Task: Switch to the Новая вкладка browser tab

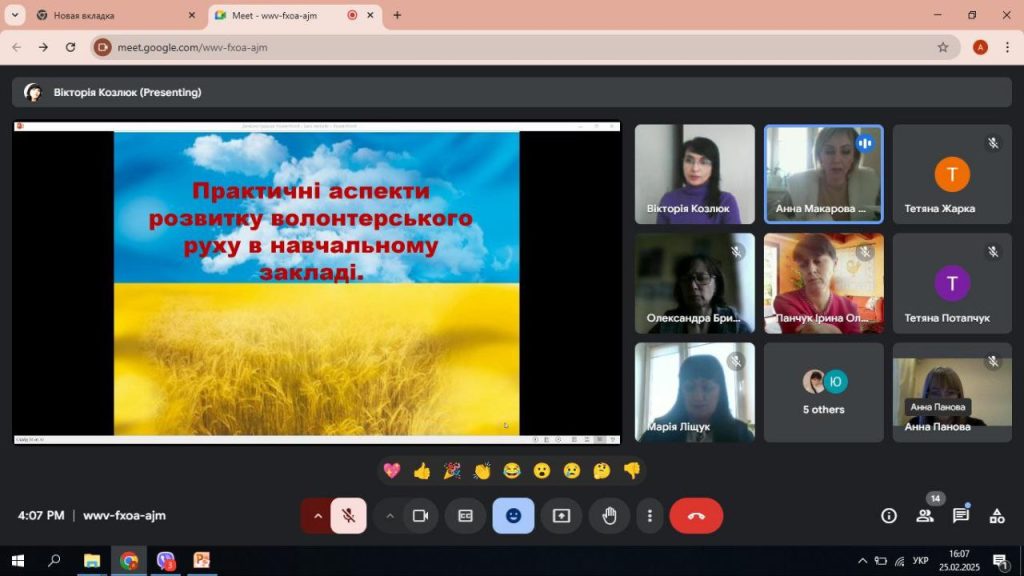Action: click(x=110, y=15)
